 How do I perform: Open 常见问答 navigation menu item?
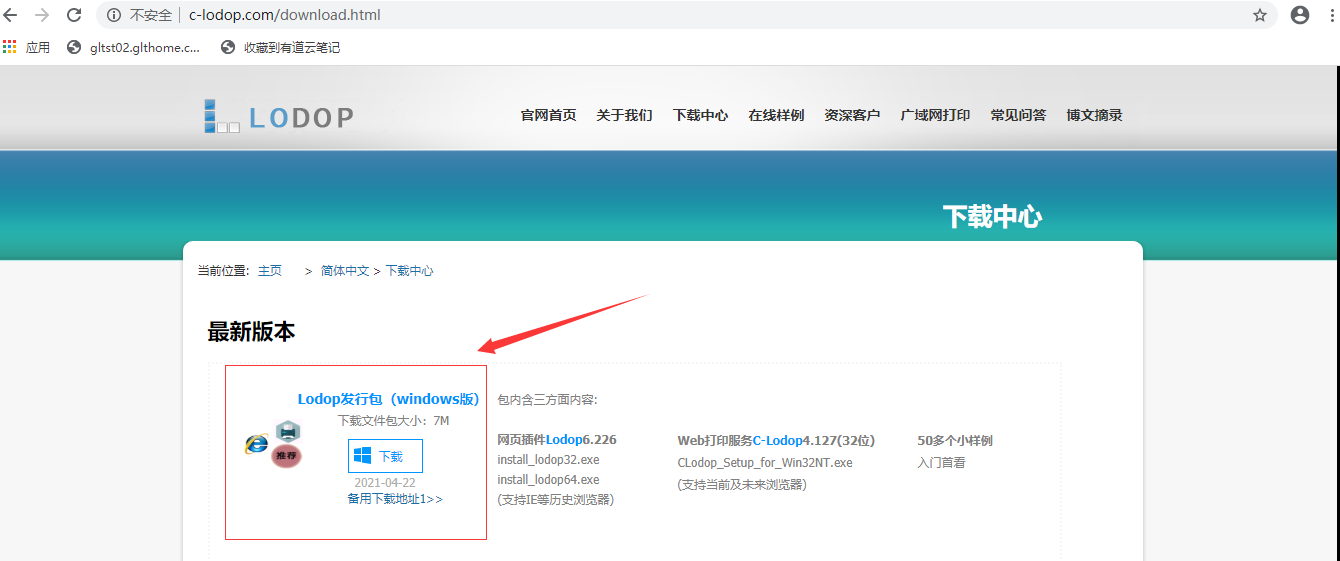1018,115
